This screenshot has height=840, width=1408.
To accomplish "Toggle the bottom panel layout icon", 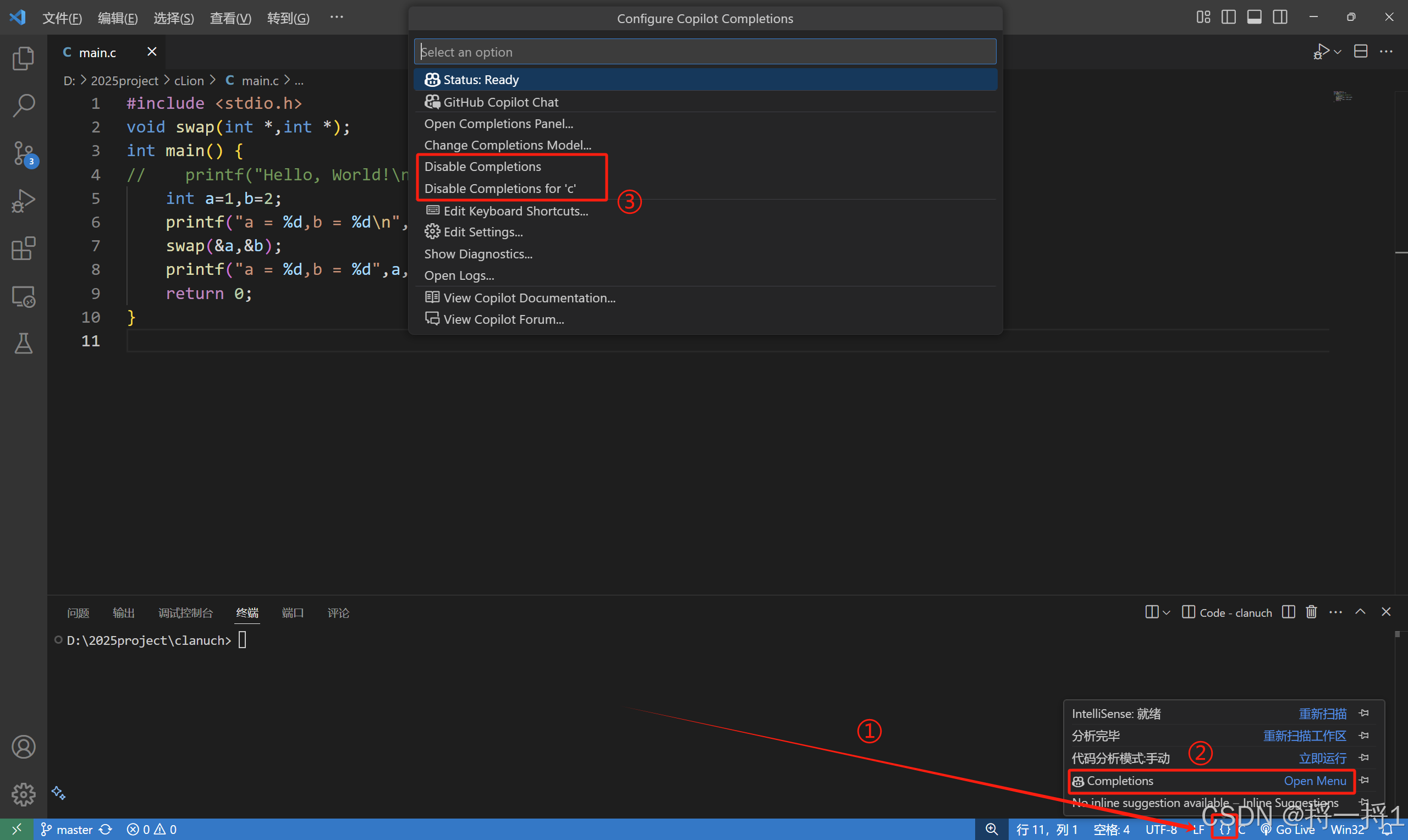I will pos(1254,18).
